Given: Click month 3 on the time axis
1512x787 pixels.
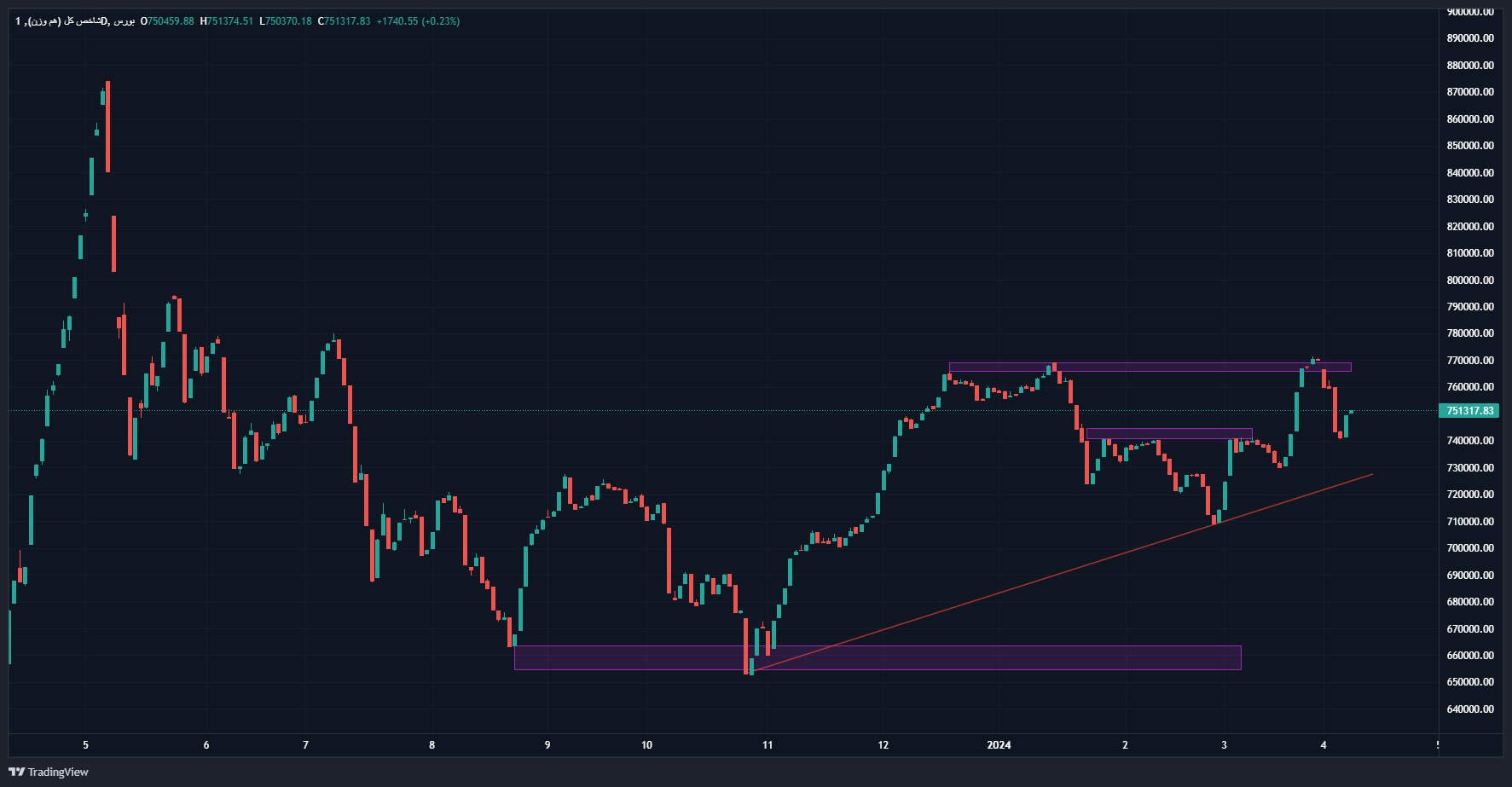Looking at the screenshot, I should (x=1224, y=745).
